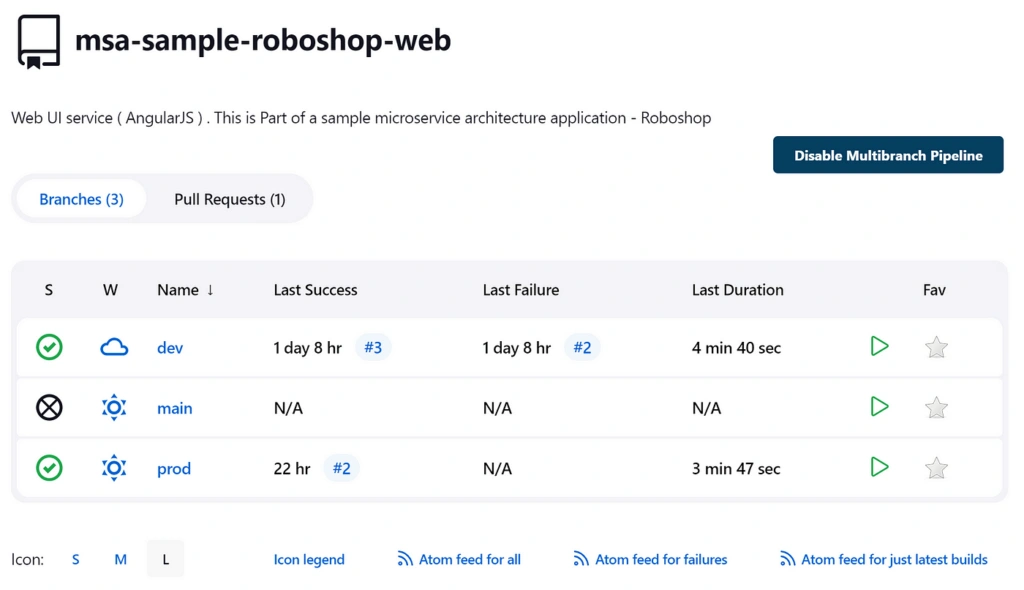Select the Branches (3) tab
This screenshot has width=1024, height=590.
pyautogui.click(x=81, y=199)
